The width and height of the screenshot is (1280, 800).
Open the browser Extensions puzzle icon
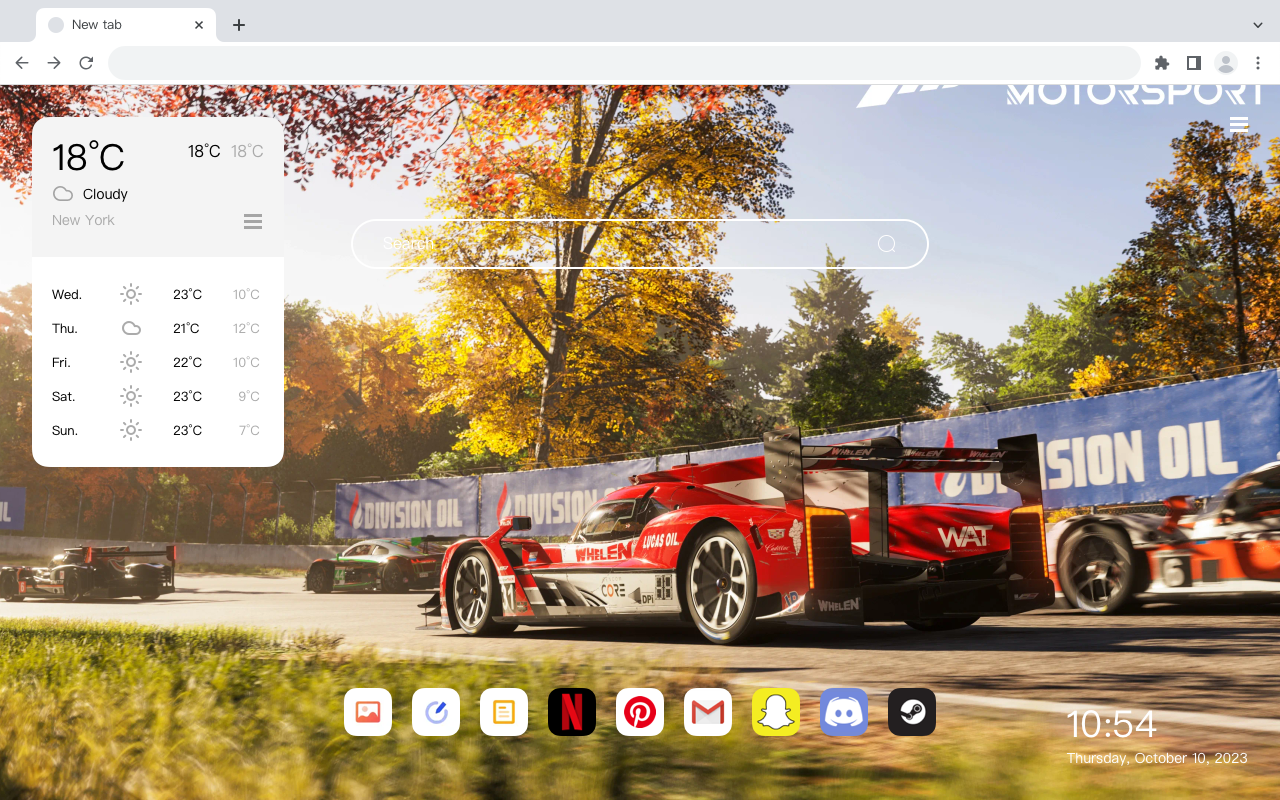coord(1161,63)
